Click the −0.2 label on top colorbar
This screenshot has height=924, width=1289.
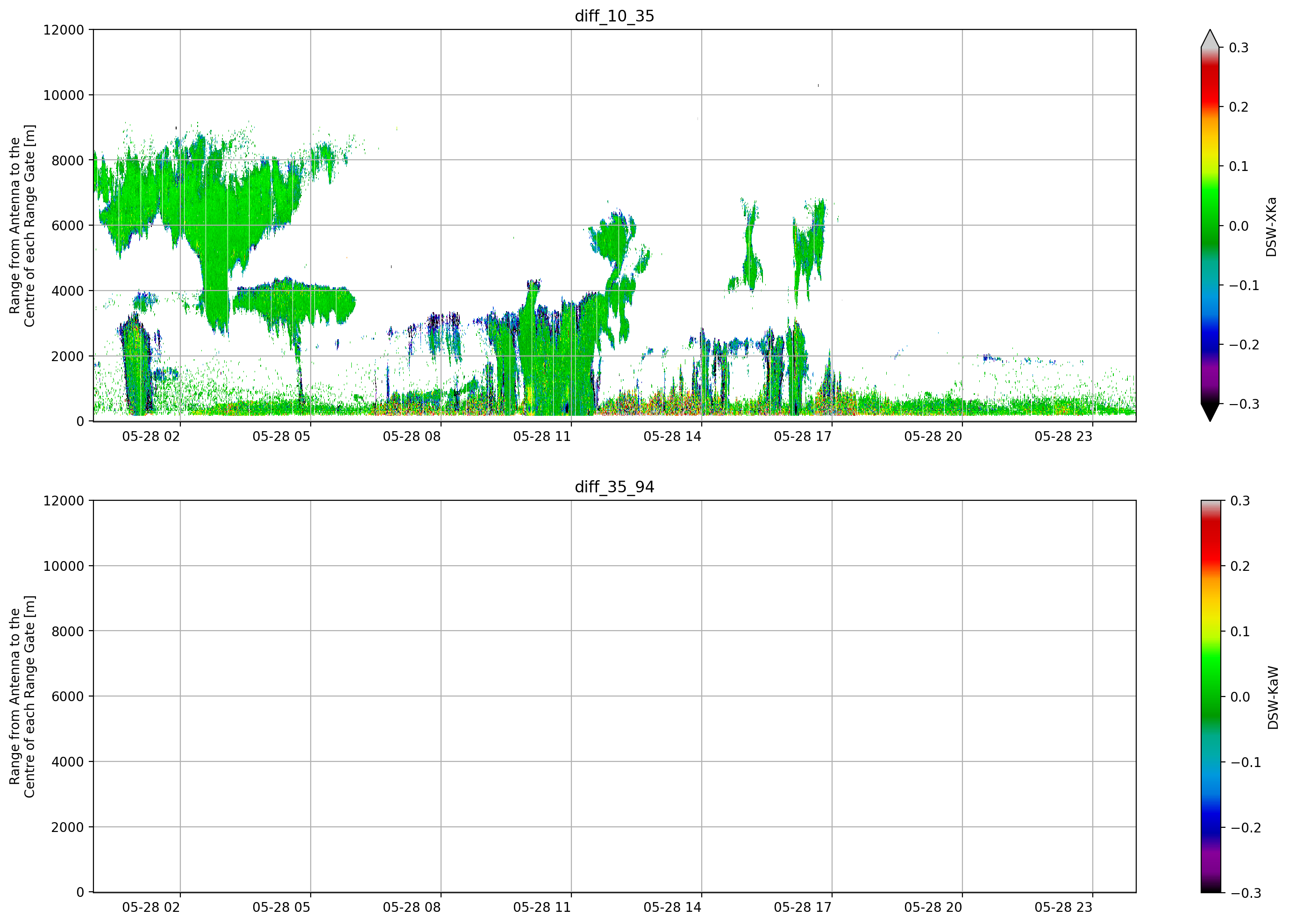coord(1244,345)
